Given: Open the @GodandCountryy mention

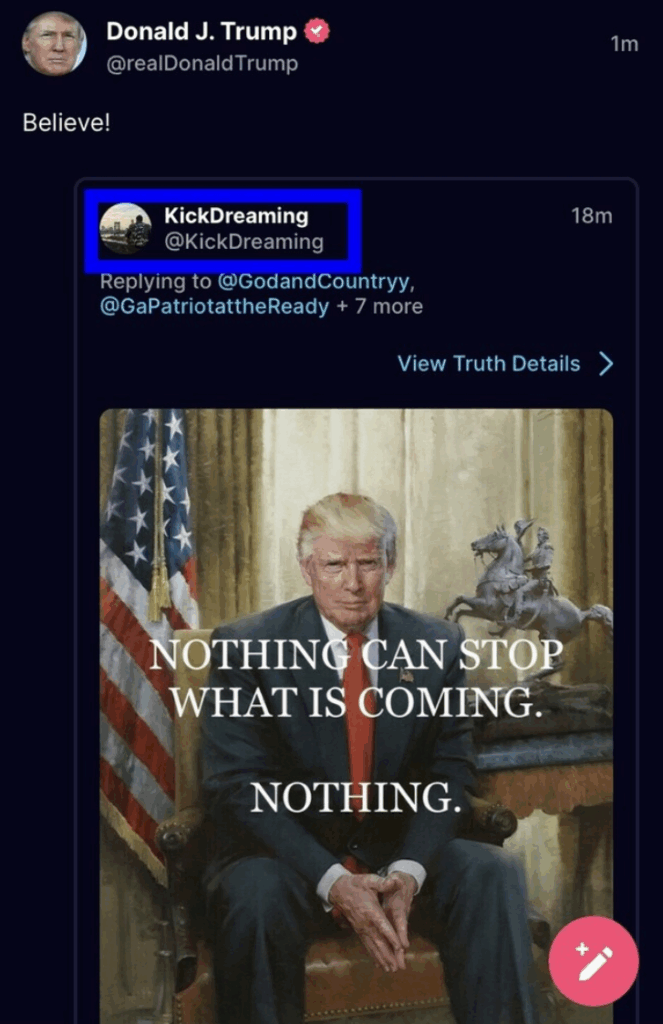Looking at the screenshot, I should coord(314,281).
